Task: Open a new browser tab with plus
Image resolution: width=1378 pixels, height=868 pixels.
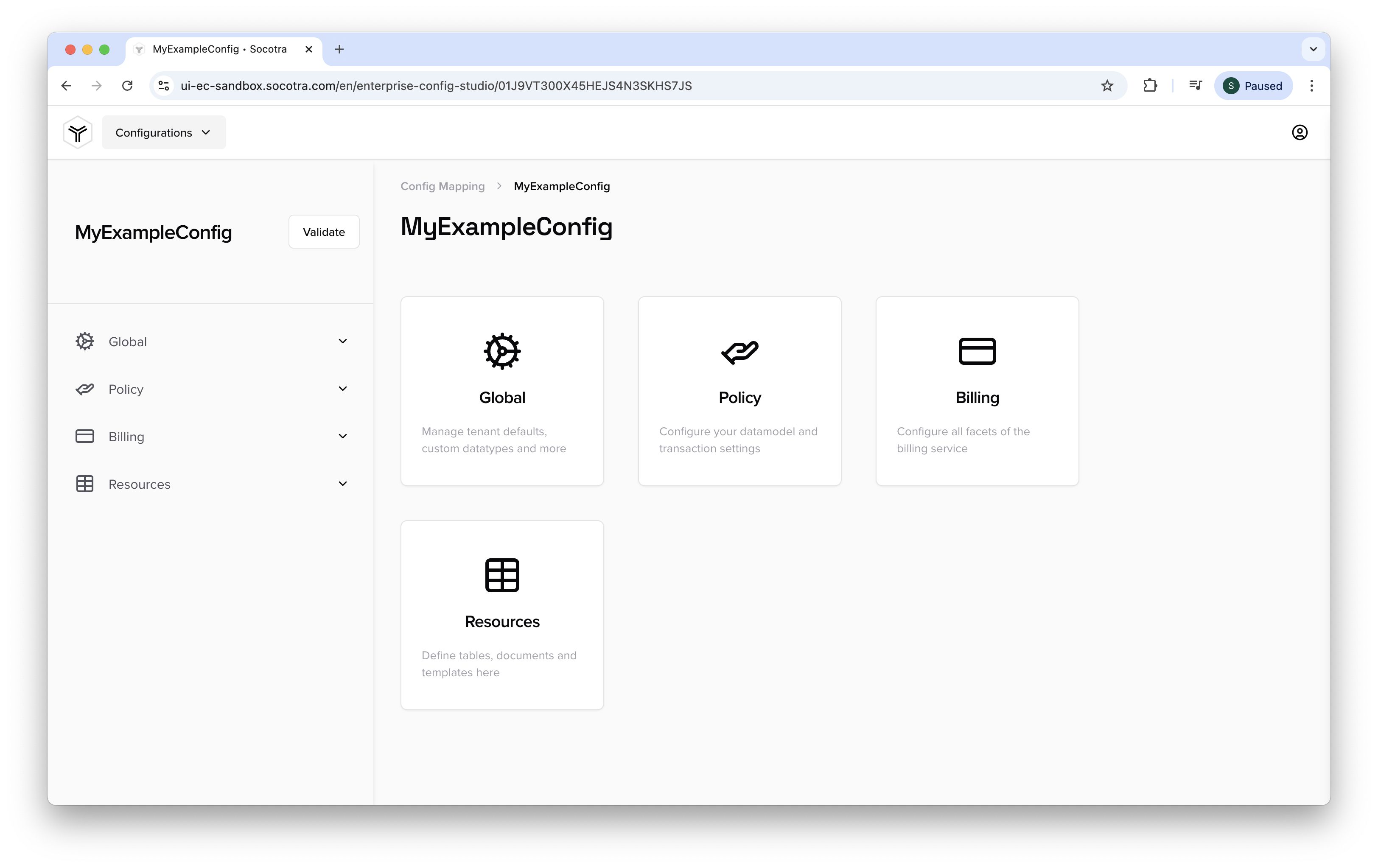Action: click(339, 49)
